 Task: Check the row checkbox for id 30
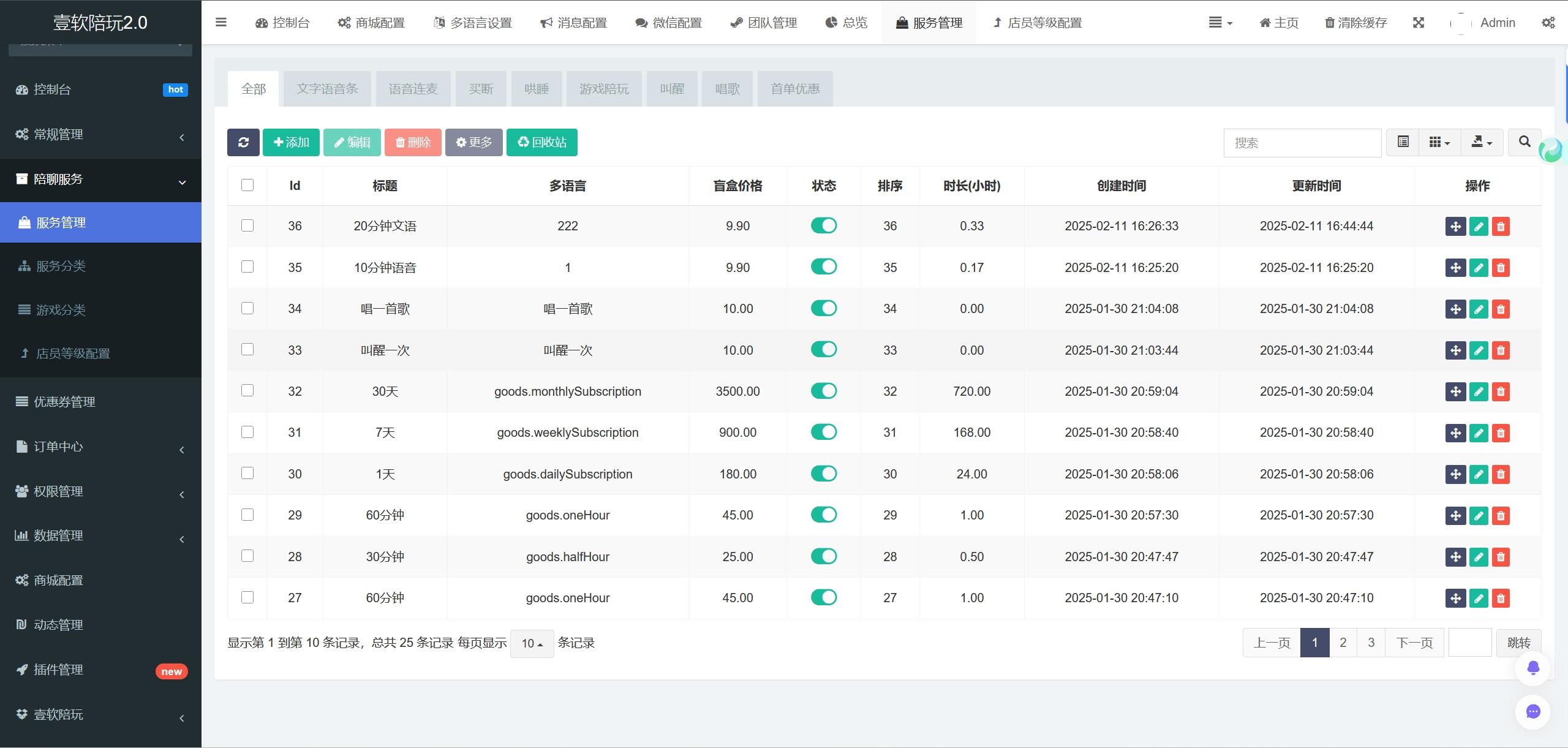247,473
